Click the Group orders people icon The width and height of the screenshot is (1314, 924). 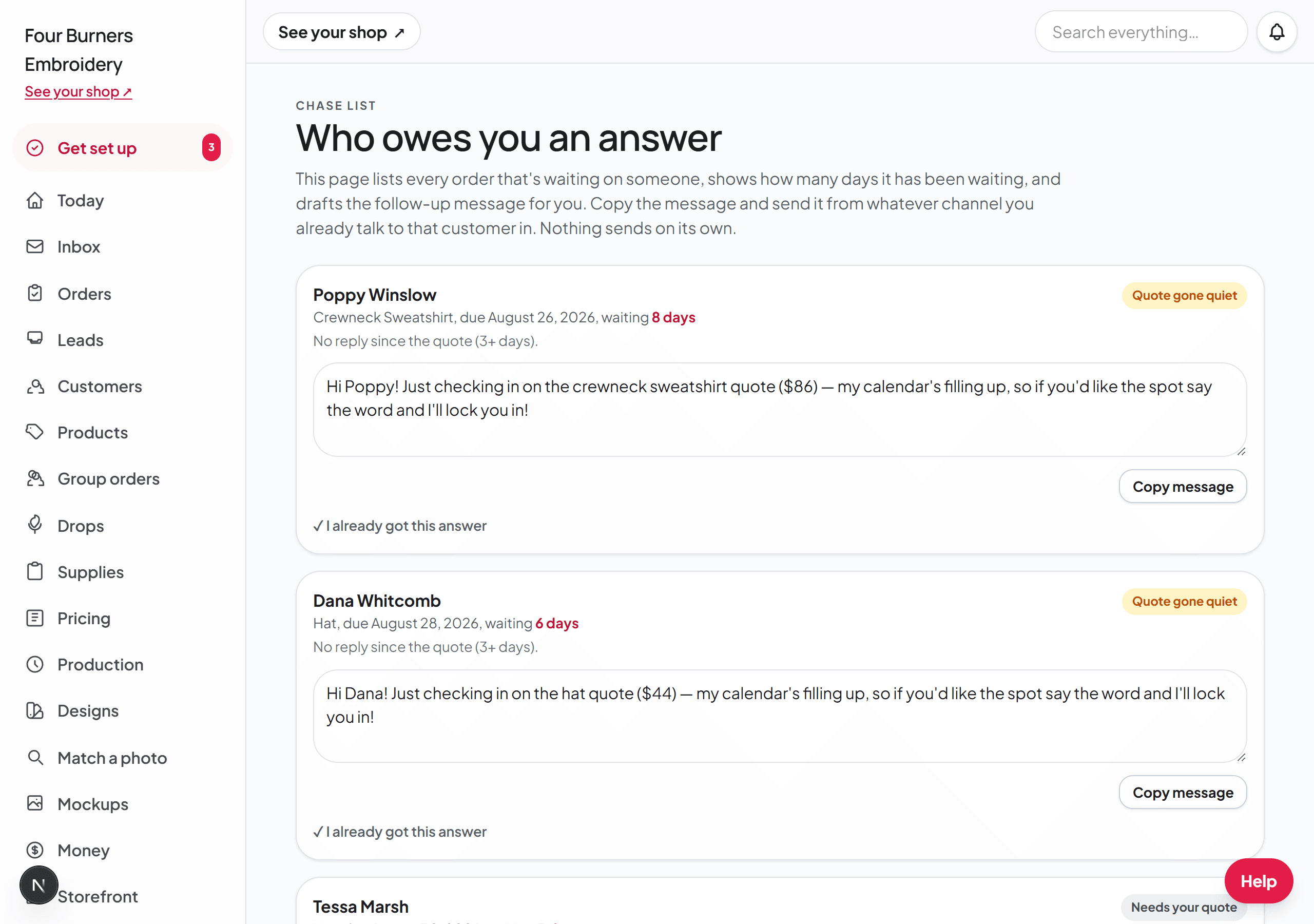(x=35, y=478)
